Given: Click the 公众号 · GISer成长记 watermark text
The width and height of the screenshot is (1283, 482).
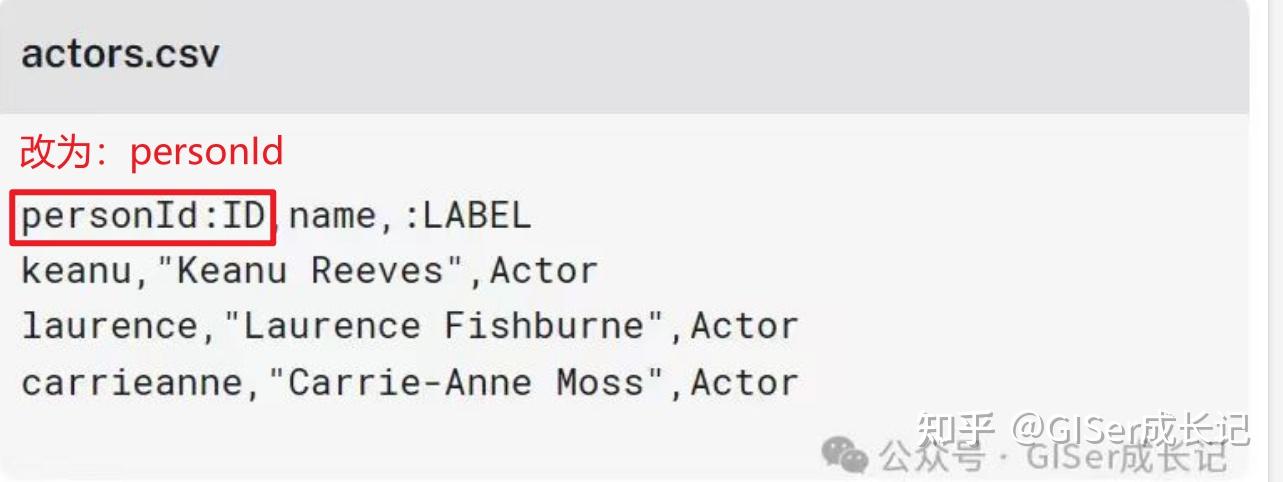Looking at the screenshot, I should (1052, 457).
